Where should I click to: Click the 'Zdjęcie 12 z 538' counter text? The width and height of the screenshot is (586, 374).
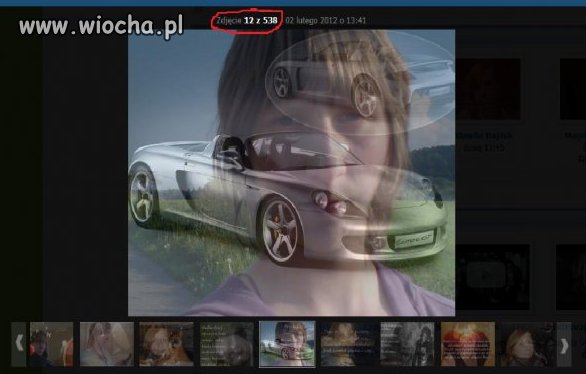tap(247, 20)
